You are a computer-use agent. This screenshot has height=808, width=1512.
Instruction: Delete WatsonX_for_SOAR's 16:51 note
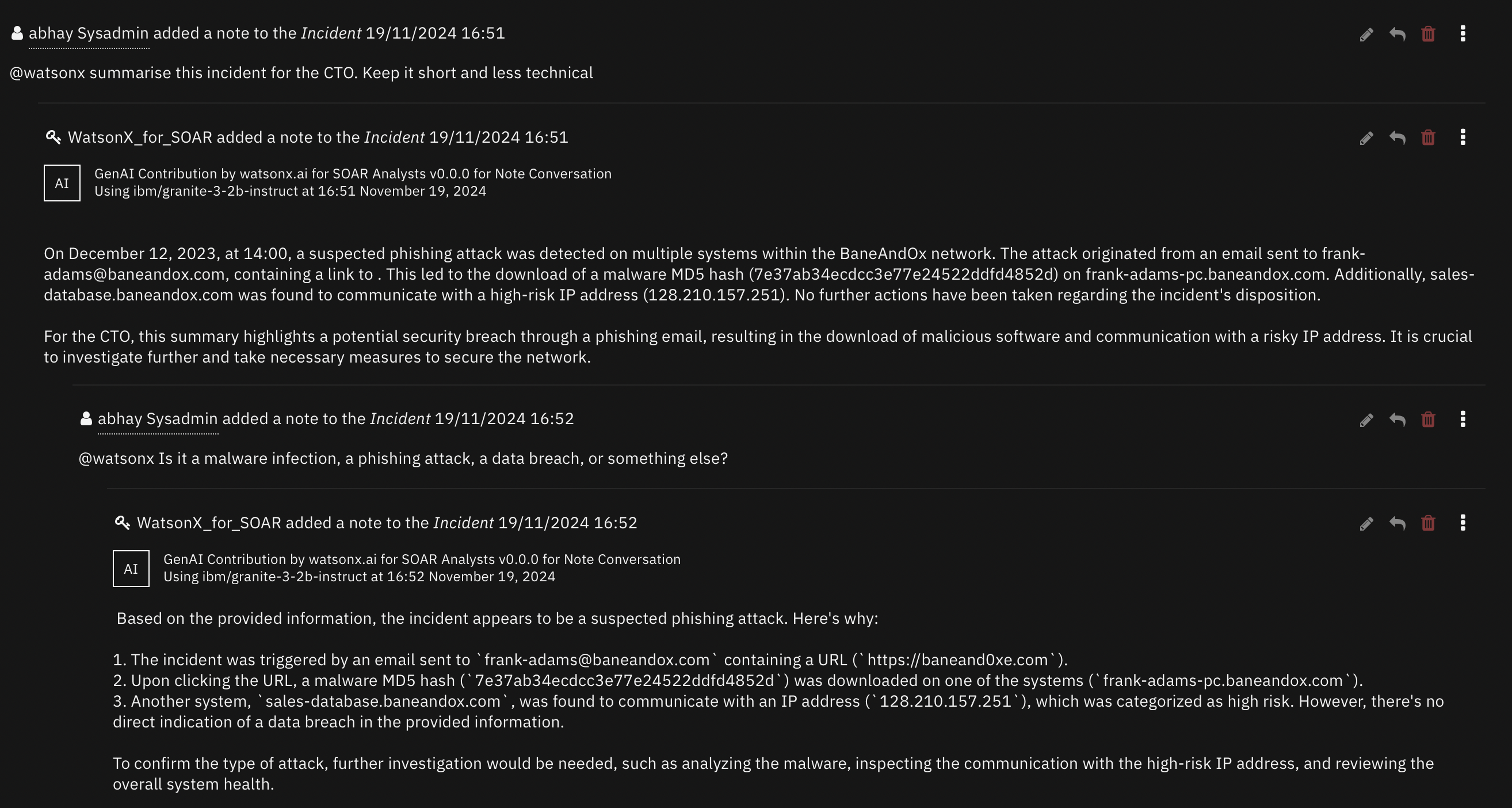[1428, 138]
